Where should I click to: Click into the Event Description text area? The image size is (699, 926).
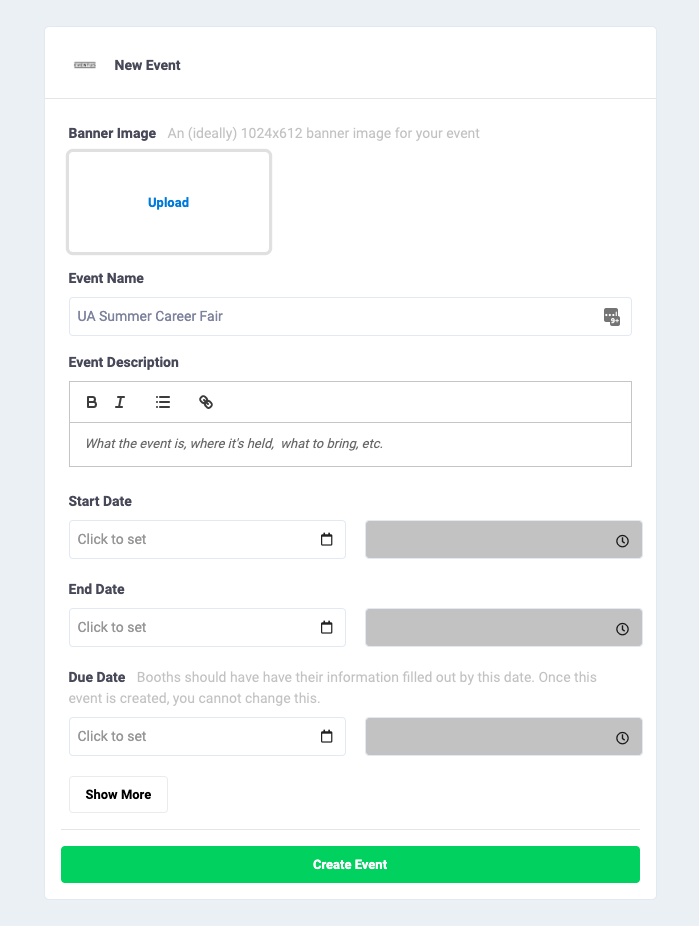(x=350, y=444)
